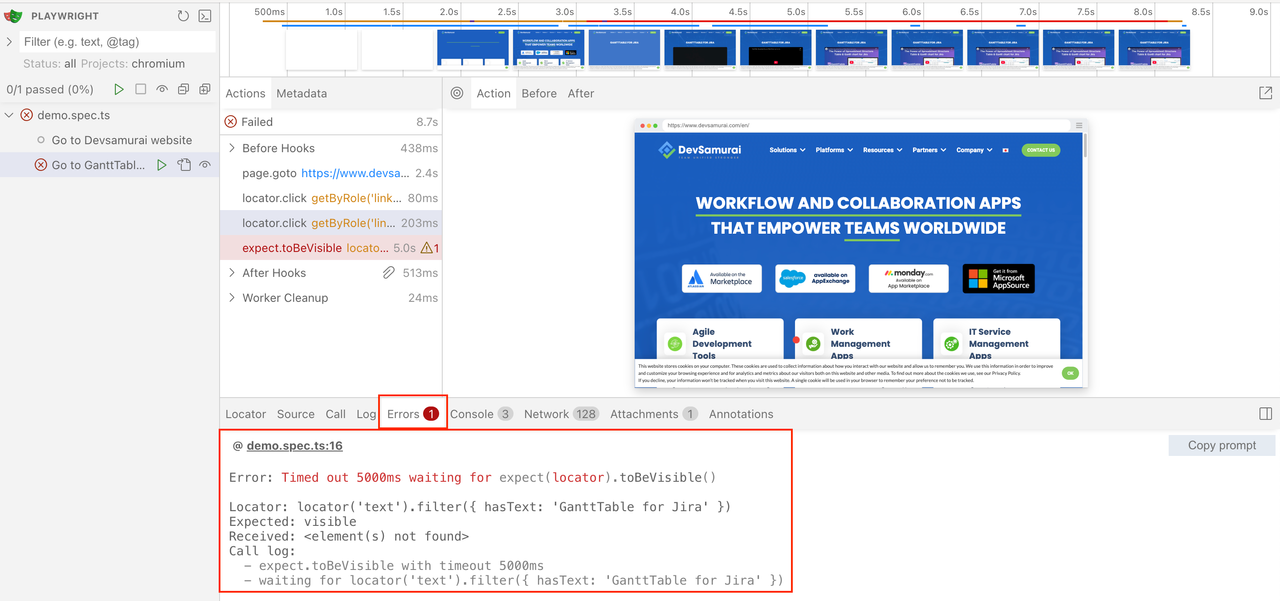
Task: Click the monday.com App Marketplace badge
Action: (x=908, y=279)
